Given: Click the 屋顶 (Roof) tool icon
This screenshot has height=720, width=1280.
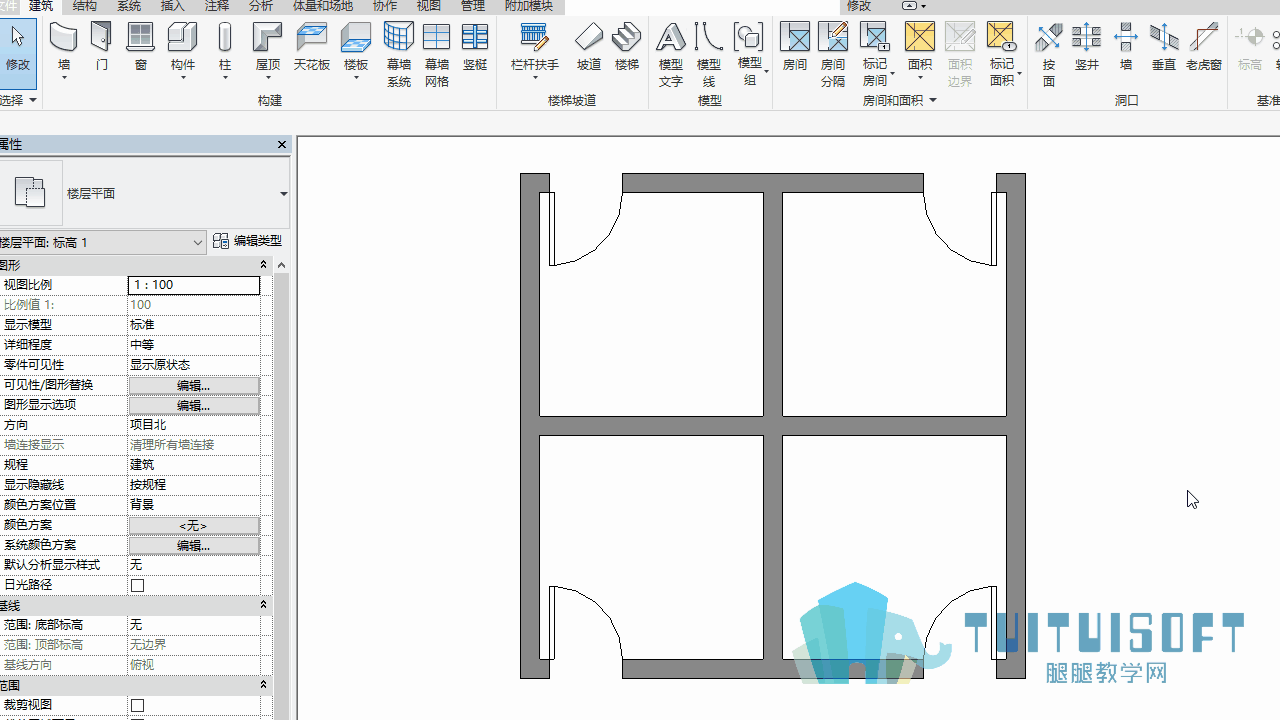Looking at the screenshot, I should click(268, 38).
